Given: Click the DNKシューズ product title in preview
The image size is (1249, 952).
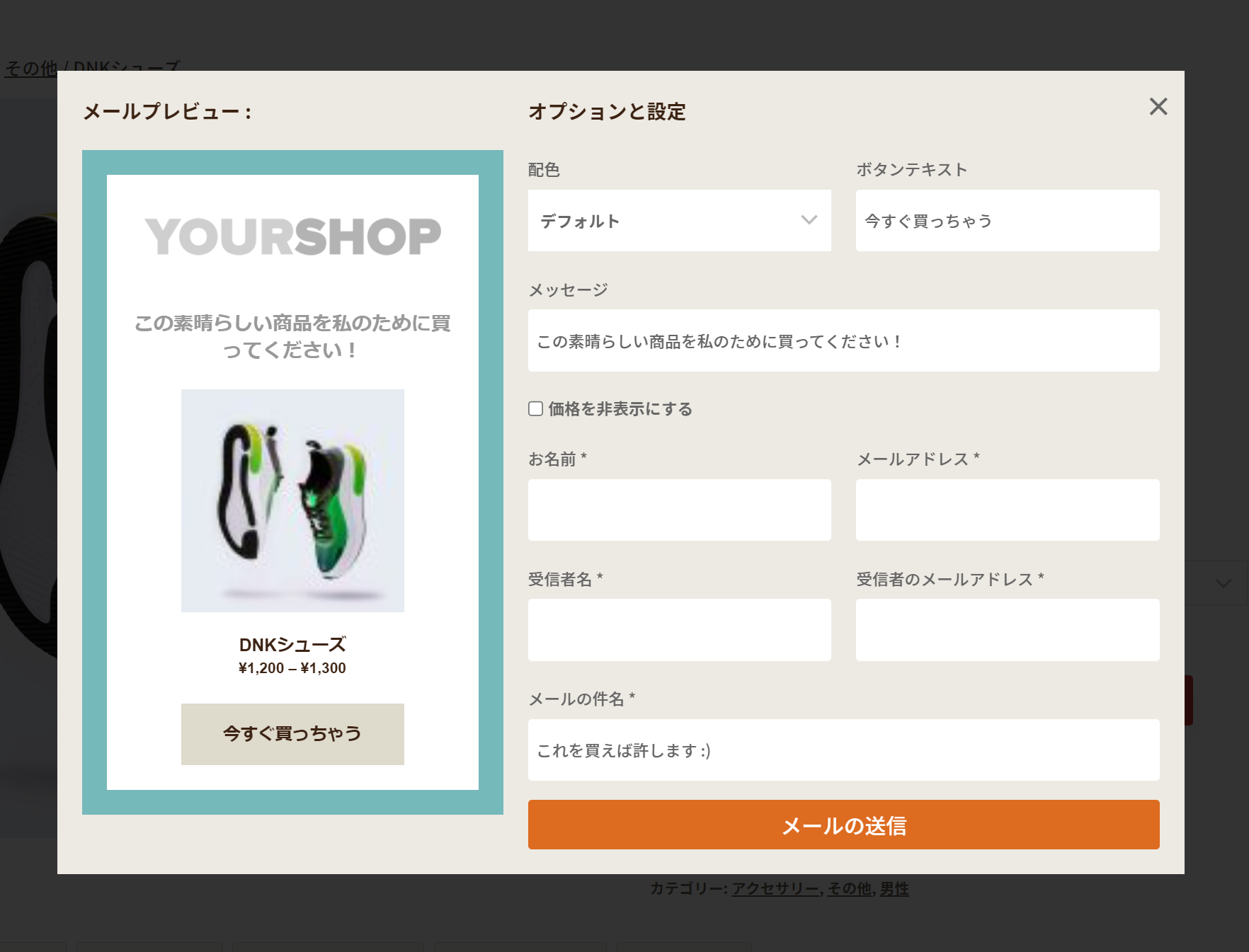Looking at the screenshot, I should [x=292, y=645].
